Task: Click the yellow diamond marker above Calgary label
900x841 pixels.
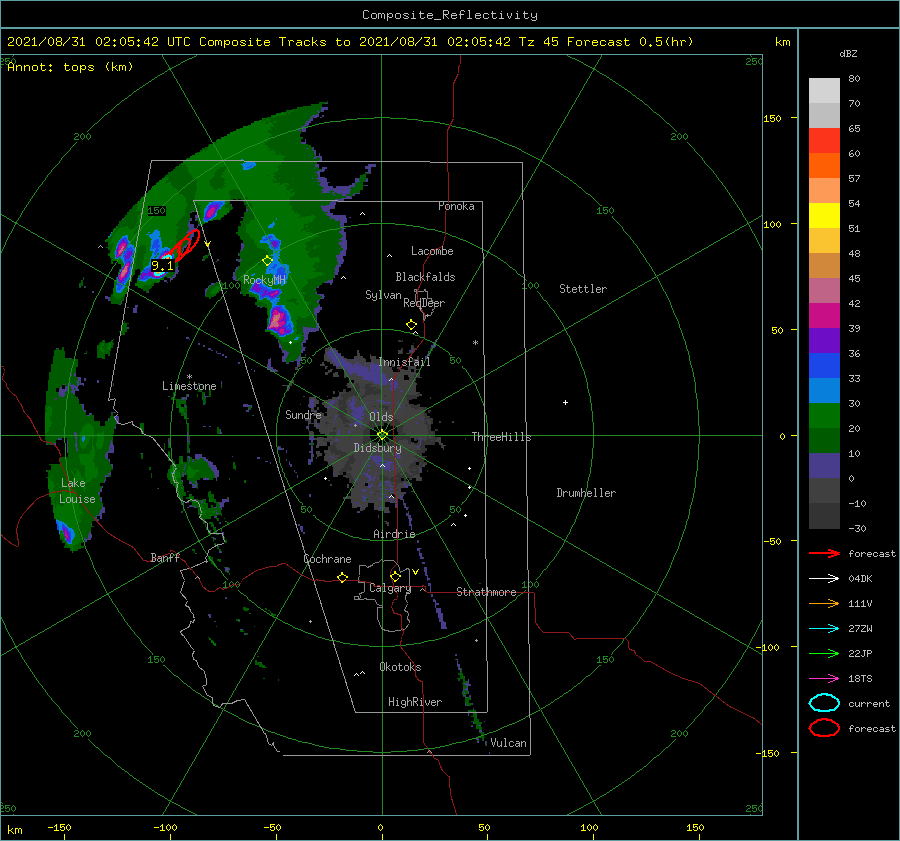Action: coord(395,576)
